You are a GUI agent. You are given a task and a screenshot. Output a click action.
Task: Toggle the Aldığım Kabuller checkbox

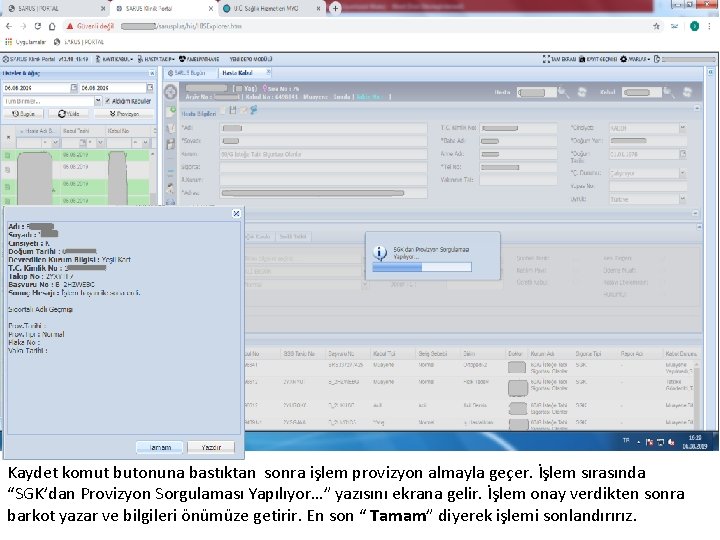[x=107, y=101]
